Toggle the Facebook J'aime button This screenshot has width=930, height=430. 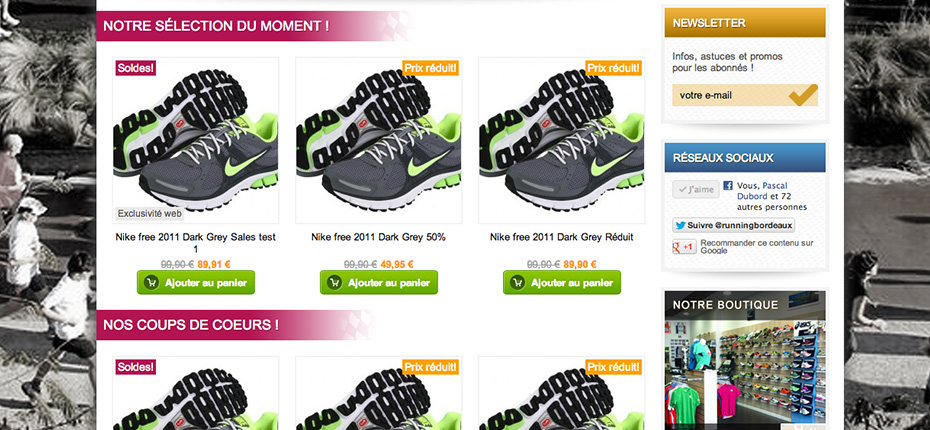click(x=696, y=189)
